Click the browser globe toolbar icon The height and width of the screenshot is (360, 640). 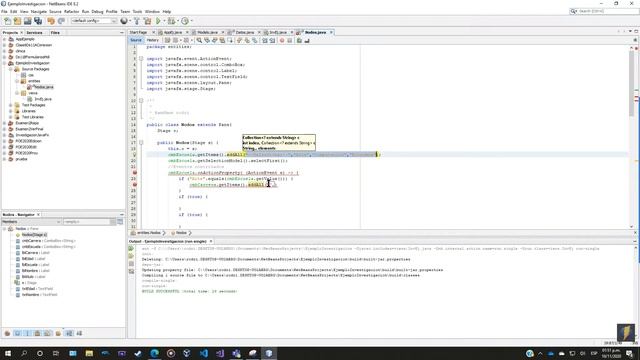pos(124,21)
